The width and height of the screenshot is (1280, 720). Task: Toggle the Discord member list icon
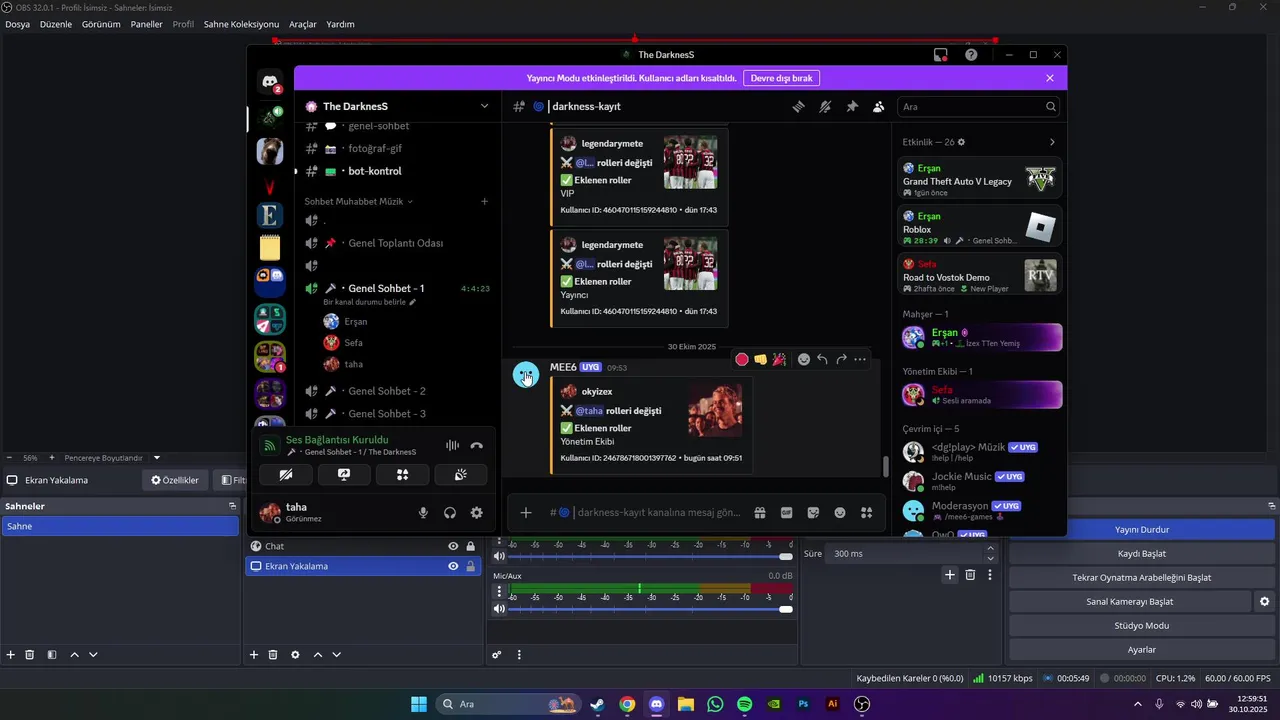879,106
